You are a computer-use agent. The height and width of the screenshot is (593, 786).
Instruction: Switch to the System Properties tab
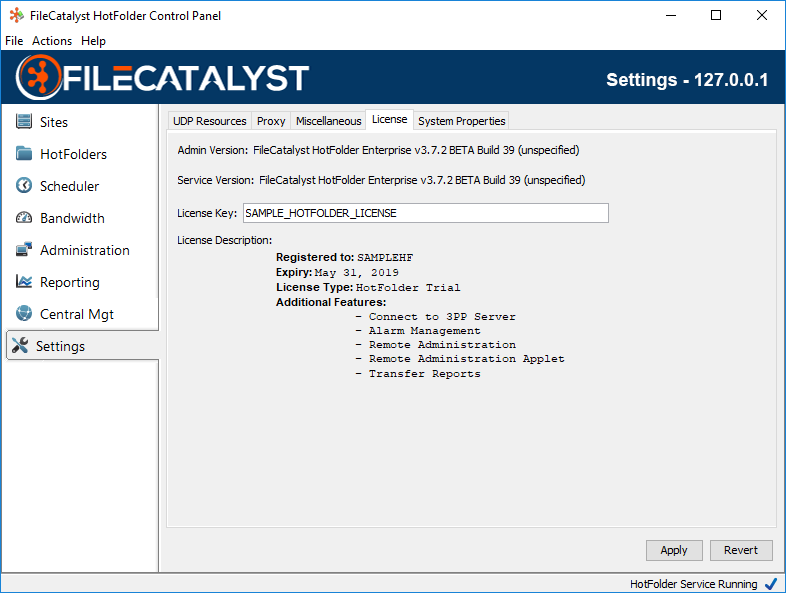[x=461, y=121]
